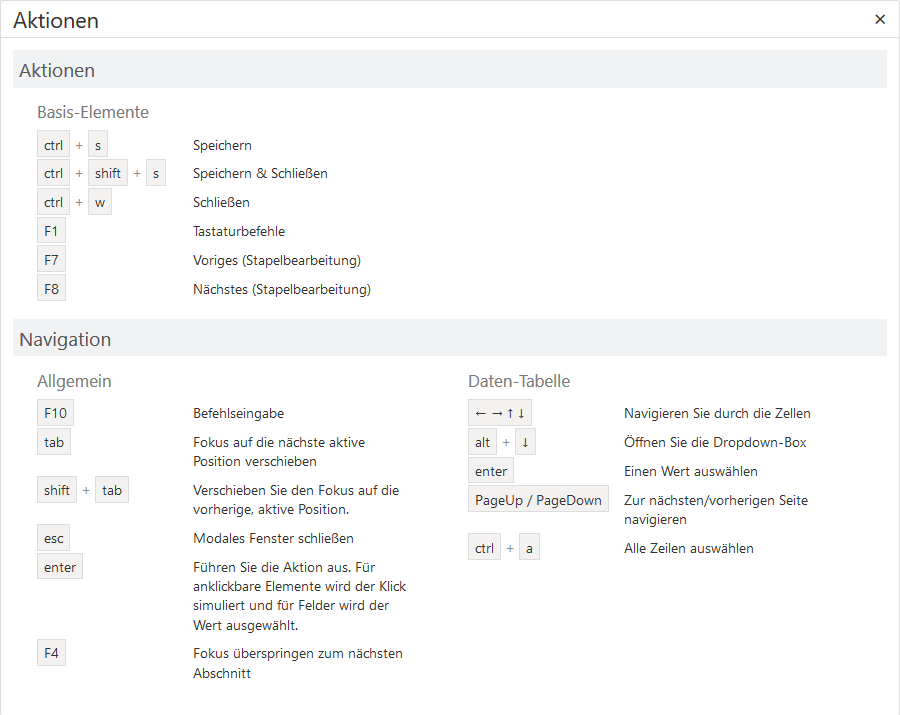900x715 pixels.
Task: Click the 'a' key badge
Action: (529, 548)
